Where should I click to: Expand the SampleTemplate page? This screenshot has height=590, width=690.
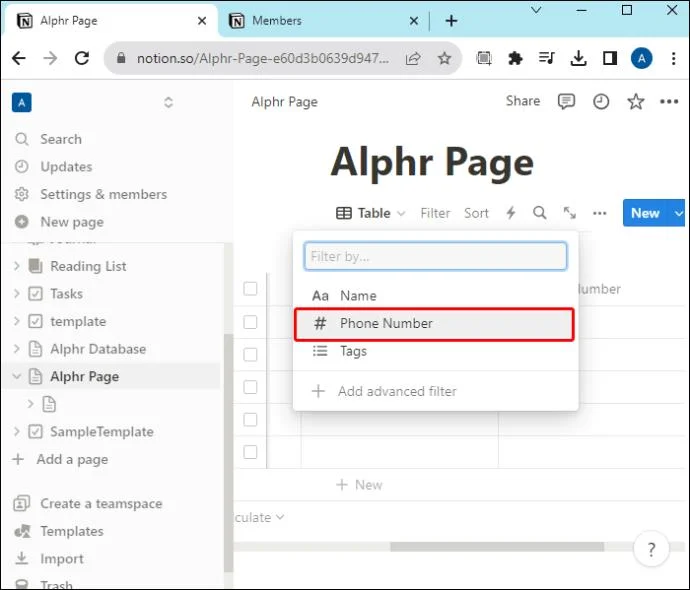(17, 432)
